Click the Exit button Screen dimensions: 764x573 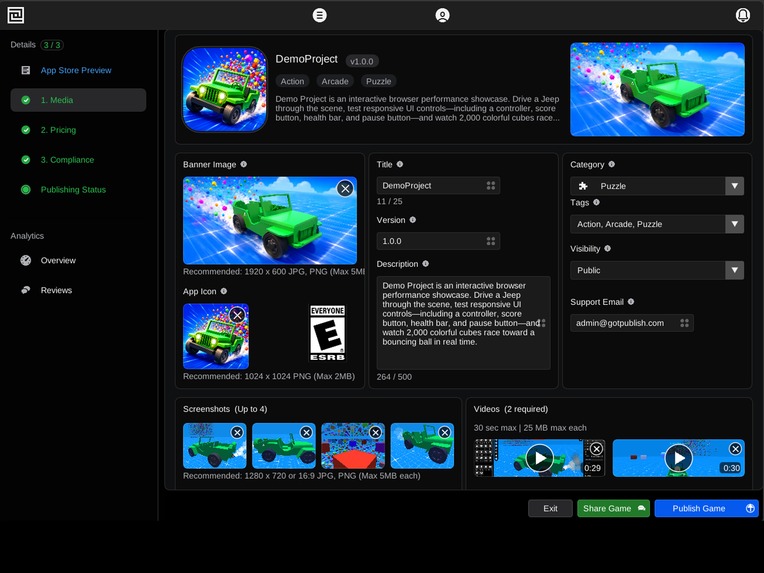550,508
